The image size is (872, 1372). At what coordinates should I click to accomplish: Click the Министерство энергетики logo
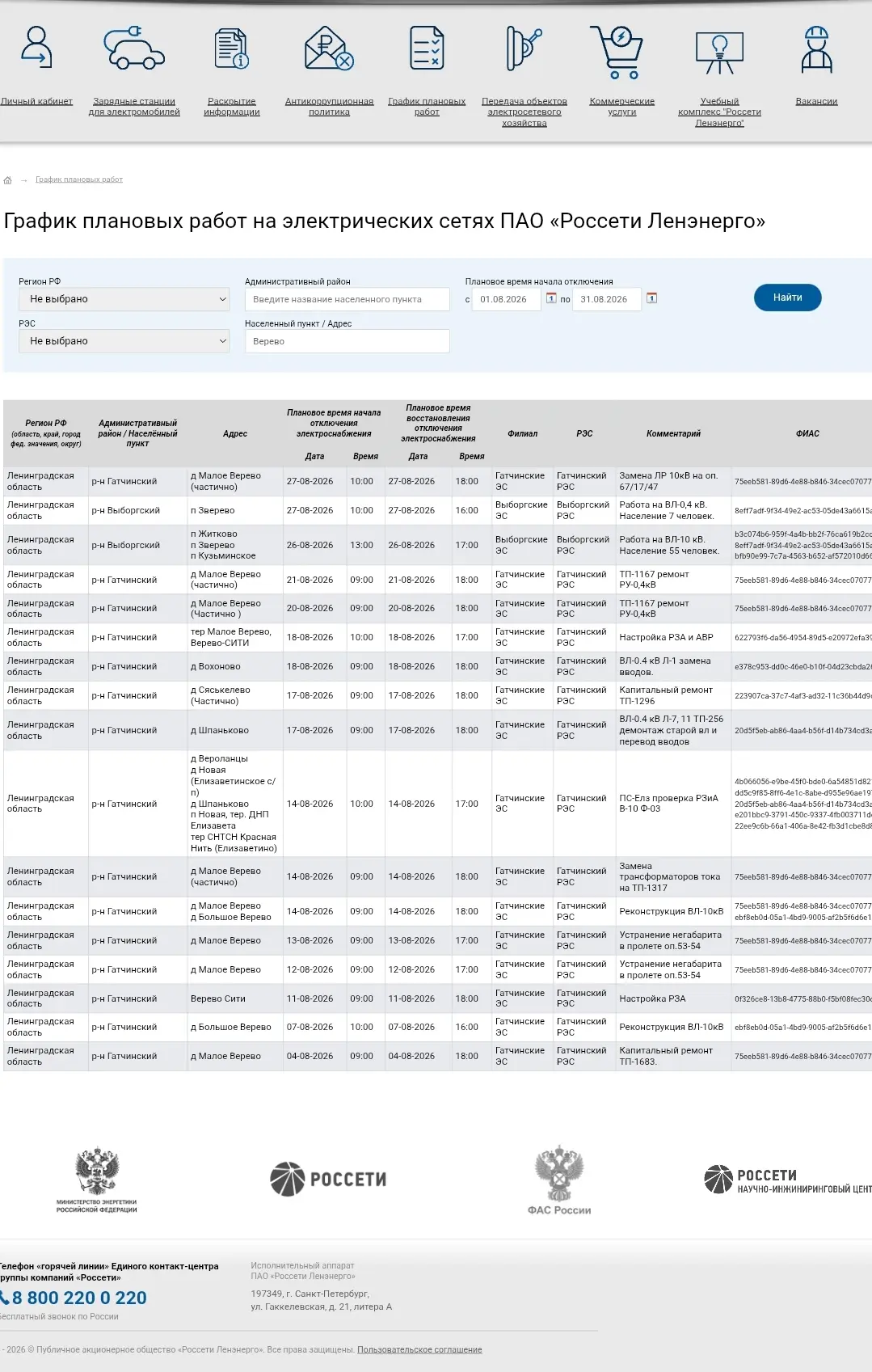point(97,1180)
